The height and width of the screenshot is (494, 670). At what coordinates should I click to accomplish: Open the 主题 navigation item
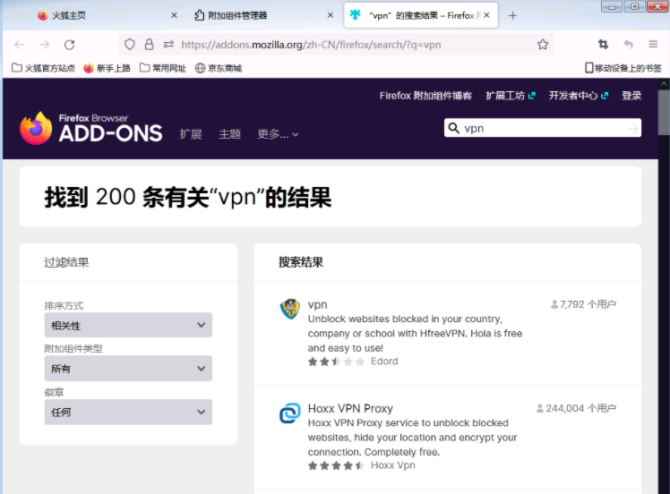[x=230, y=134]
